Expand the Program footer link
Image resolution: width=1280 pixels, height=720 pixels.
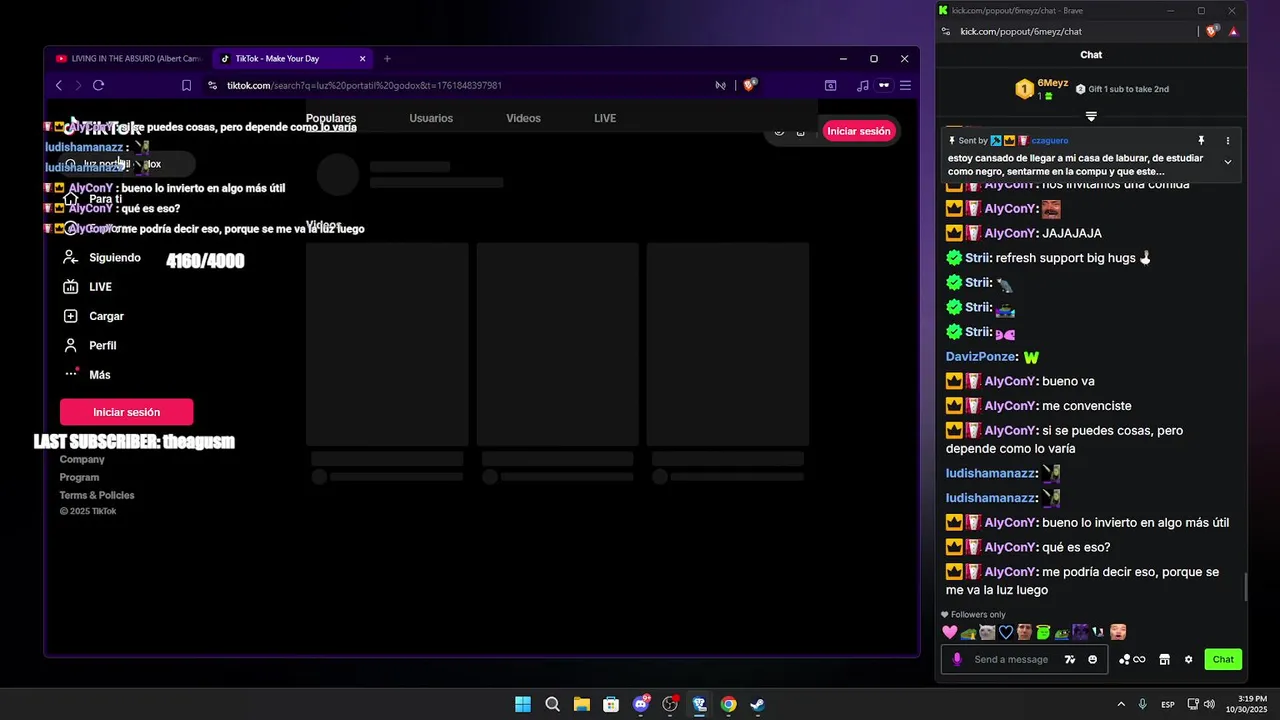pos(79,478)
